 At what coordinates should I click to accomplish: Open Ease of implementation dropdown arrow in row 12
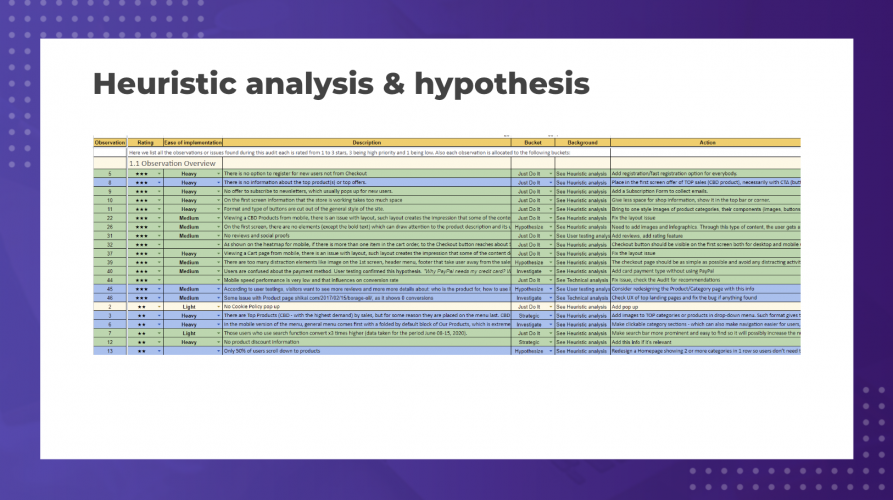pyautogui.click(x=218, y=342)
